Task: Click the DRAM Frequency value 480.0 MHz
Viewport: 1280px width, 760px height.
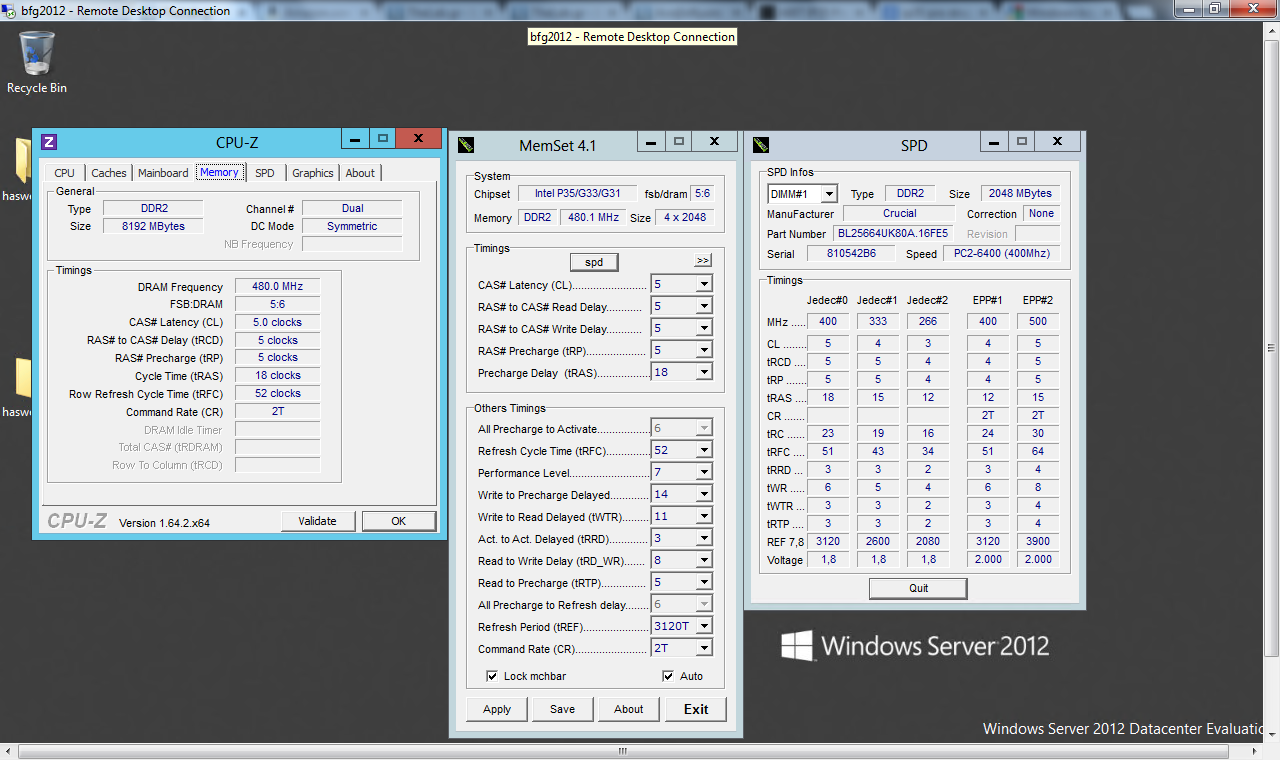Action: [x=277, y=287]
